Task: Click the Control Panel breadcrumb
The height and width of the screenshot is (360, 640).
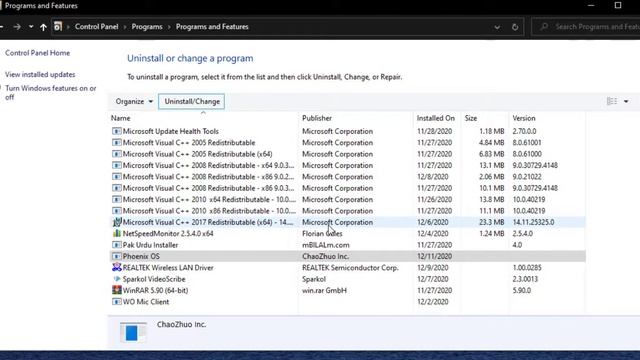Action: 97,27
